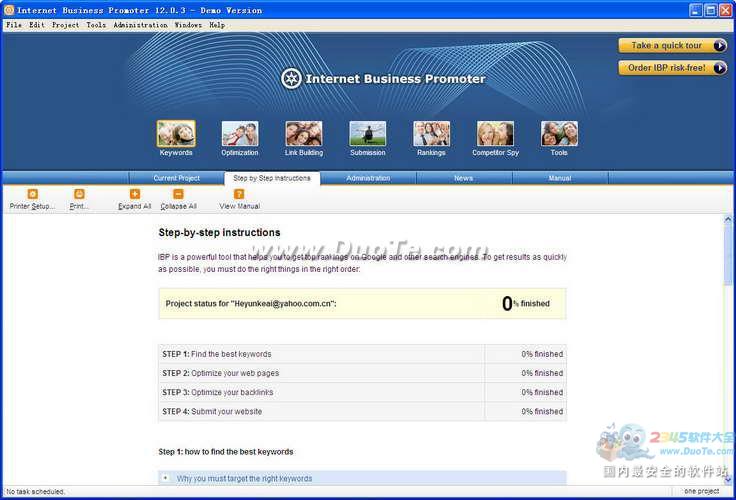Click the scrollbar up arrow
Image resolution: width=736 pixels, height=500 pixels.
pos(728,219)
